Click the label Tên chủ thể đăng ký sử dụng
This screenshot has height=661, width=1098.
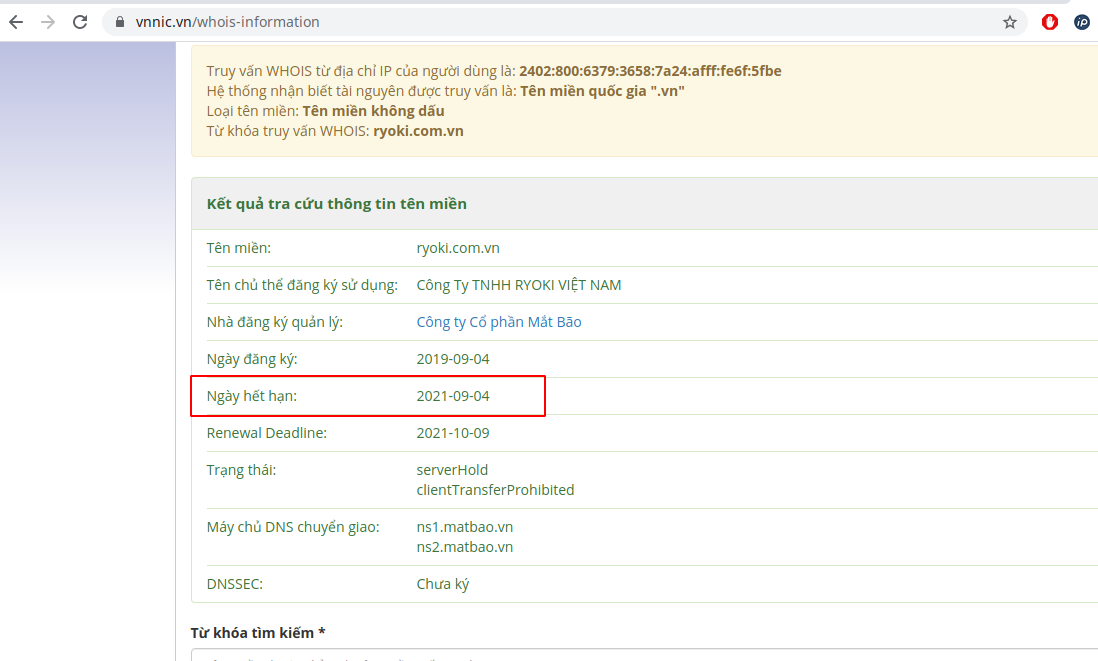click(x=302, y=285)
